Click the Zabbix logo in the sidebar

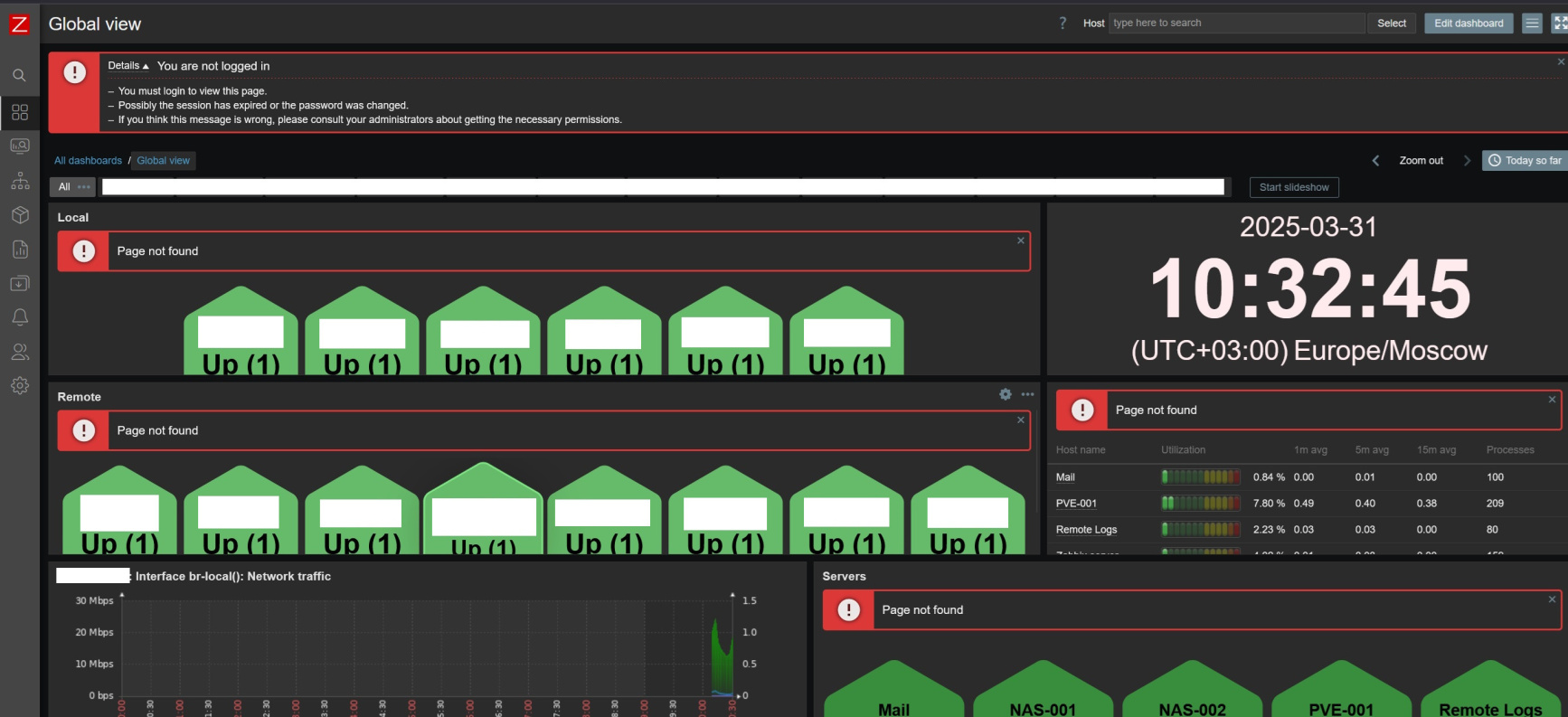click(x=19, y=24)
